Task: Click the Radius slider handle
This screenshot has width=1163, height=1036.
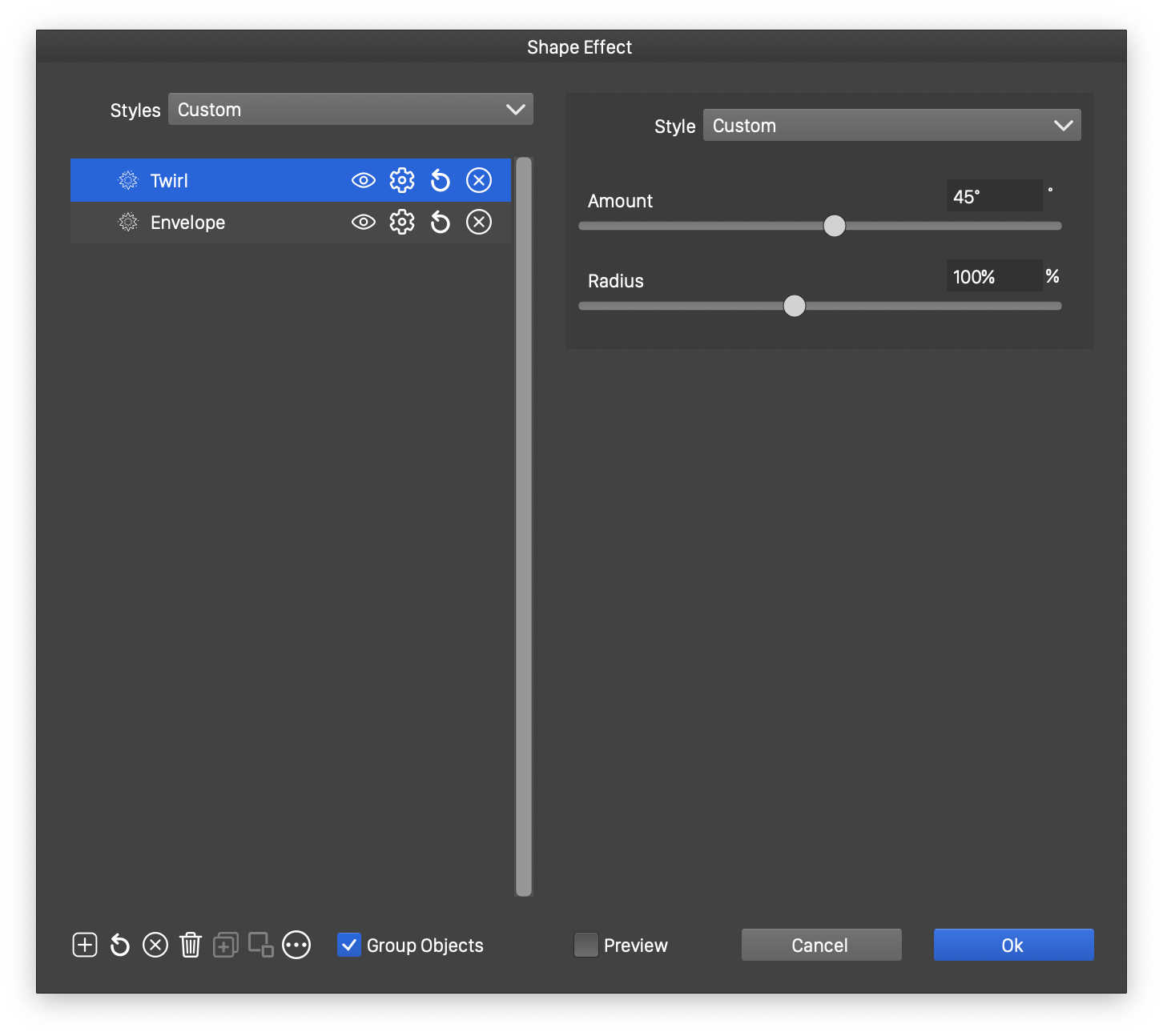Action: point(795,306)
